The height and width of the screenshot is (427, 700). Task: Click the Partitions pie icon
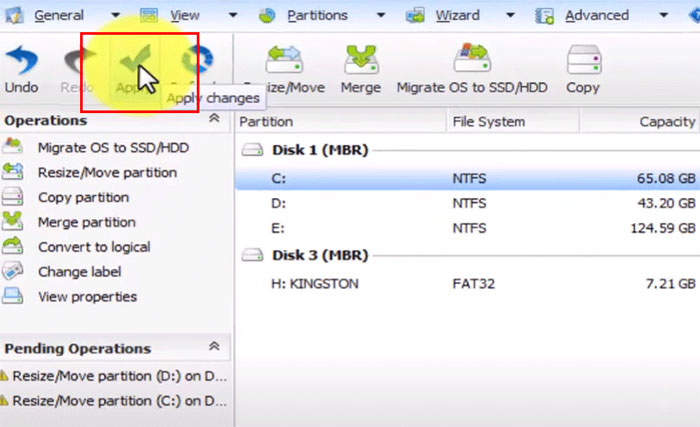tap(267, 16)
